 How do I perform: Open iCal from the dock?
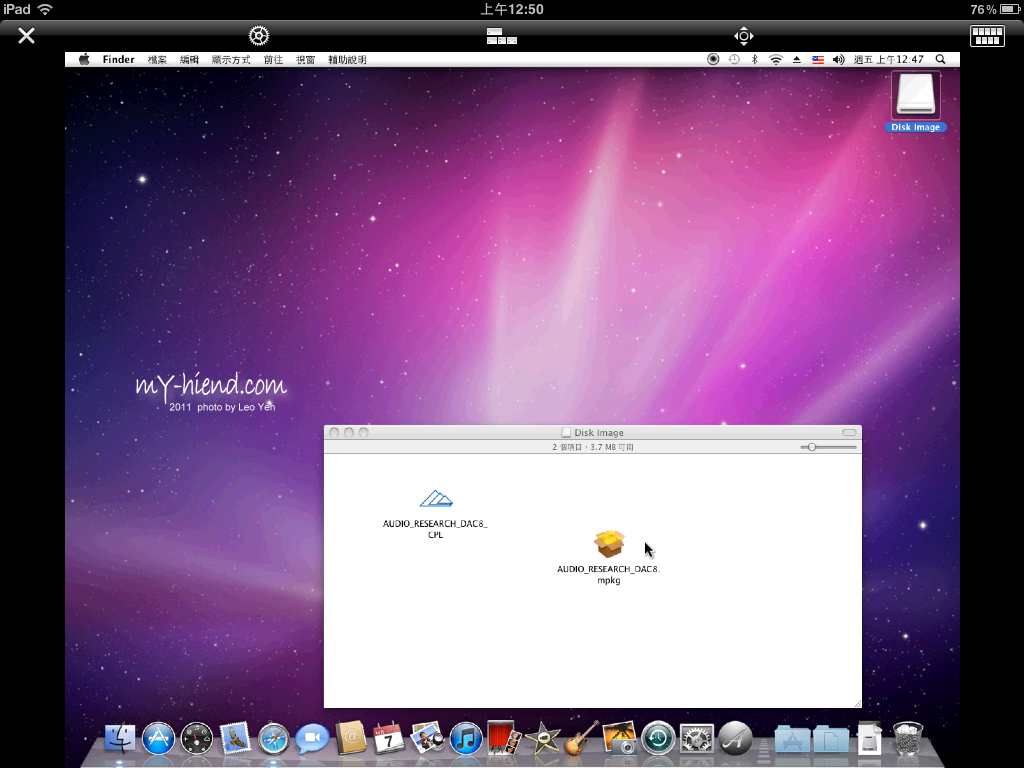(x=389, y=739)
